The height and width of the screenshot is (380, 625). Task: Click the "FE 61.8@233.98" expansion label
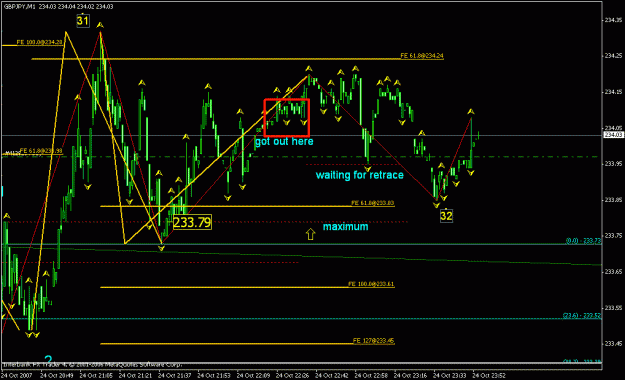click(x=41, y=151)
